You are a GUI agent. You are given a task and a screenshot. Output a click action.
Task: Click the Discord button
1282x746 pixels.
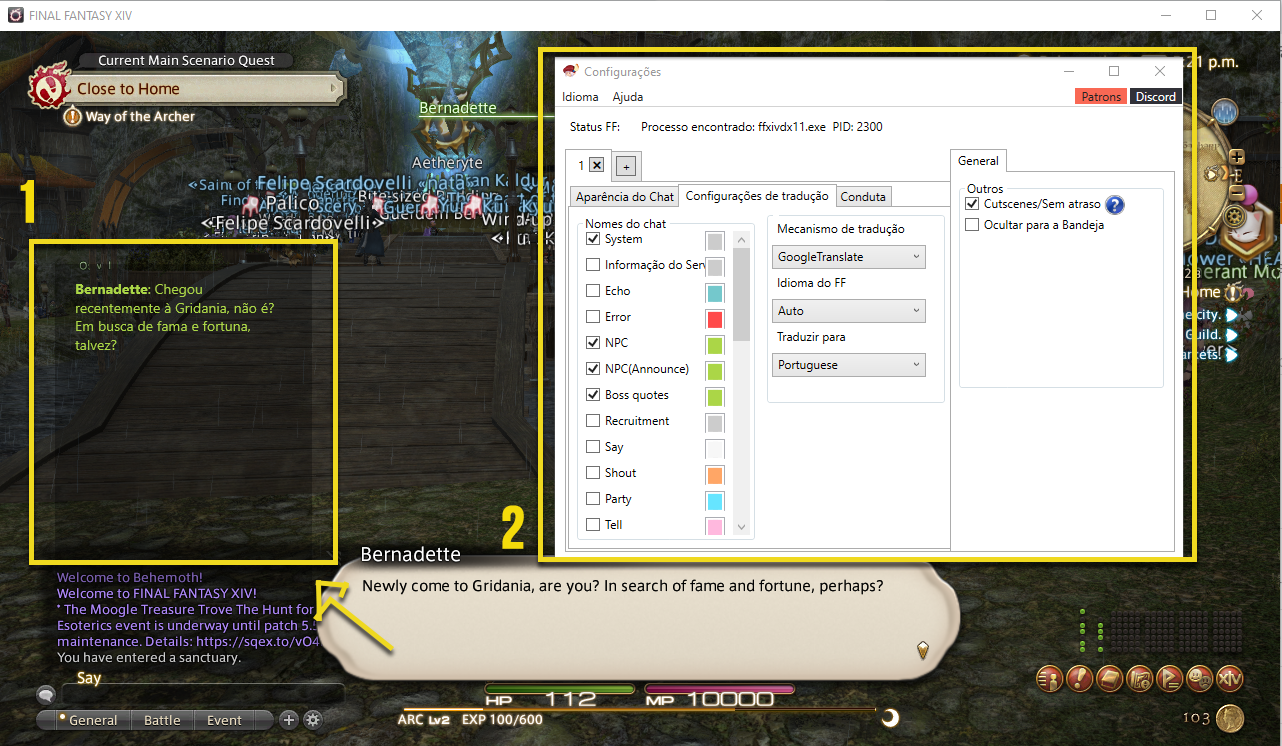[x=1155, y=97]
